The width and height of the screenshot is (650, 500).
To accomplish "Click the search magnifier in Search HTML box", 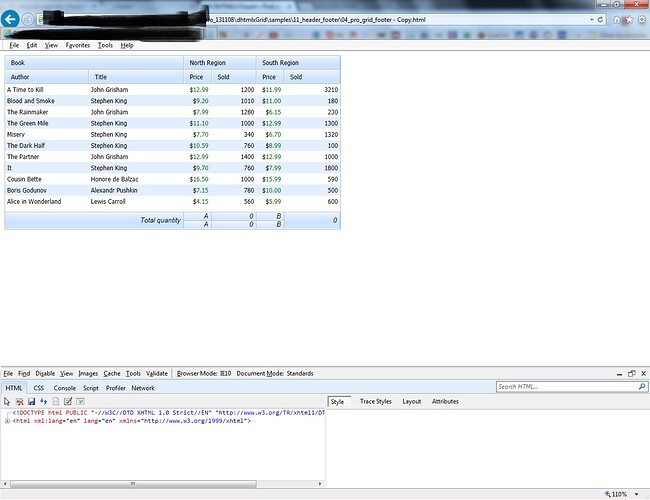I will tap(642, 386).
